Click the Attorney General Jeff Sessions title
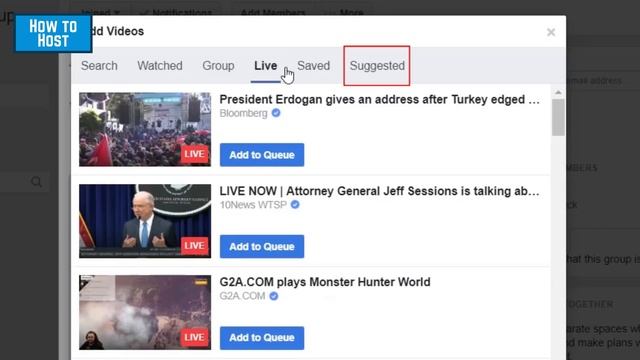640x360 pixels. pos(379,191)
